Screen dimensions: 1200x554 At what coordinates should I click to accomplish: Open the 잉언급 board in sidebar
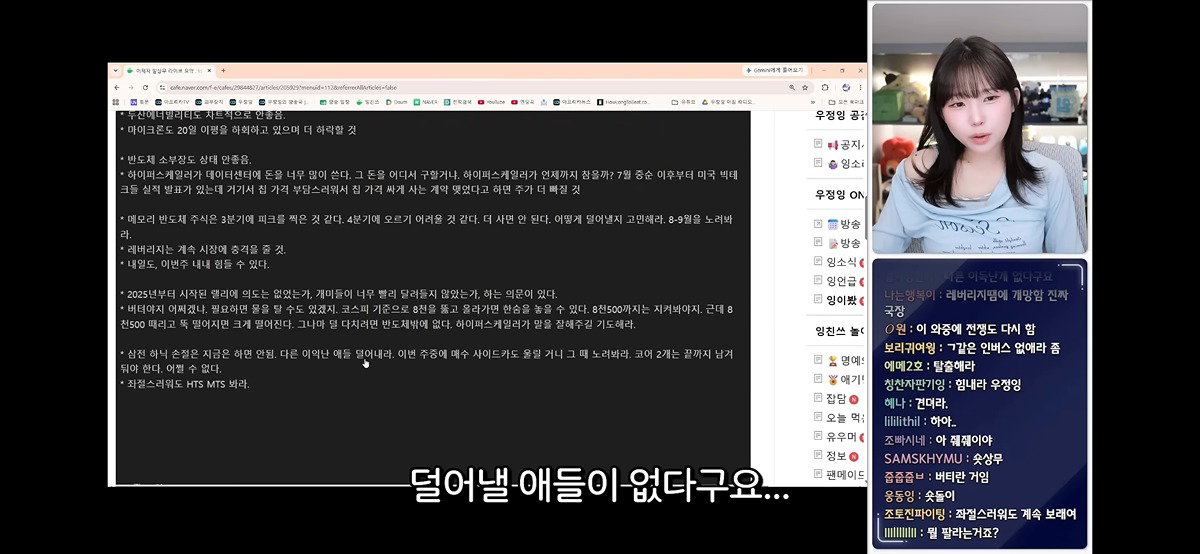click(x=841, y=280)
